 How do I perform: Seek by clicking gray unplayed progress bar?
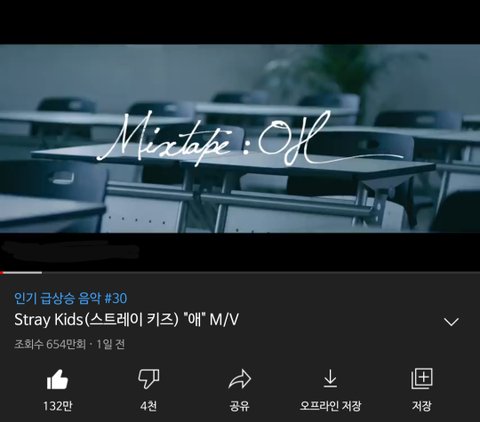pos(261,273)
